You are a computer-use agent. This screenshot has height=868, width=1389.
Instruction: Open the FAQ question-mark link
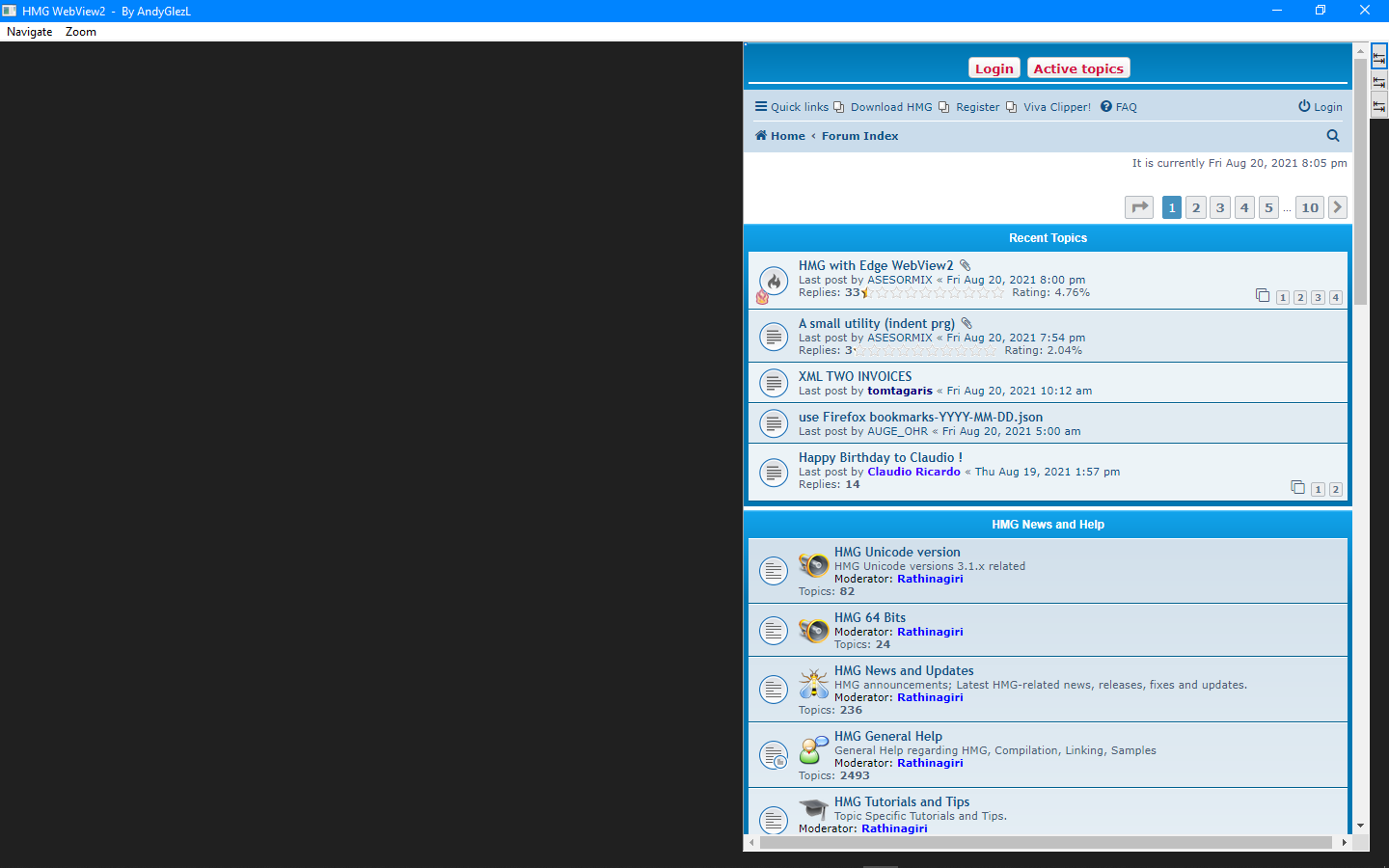point(1106,107)
